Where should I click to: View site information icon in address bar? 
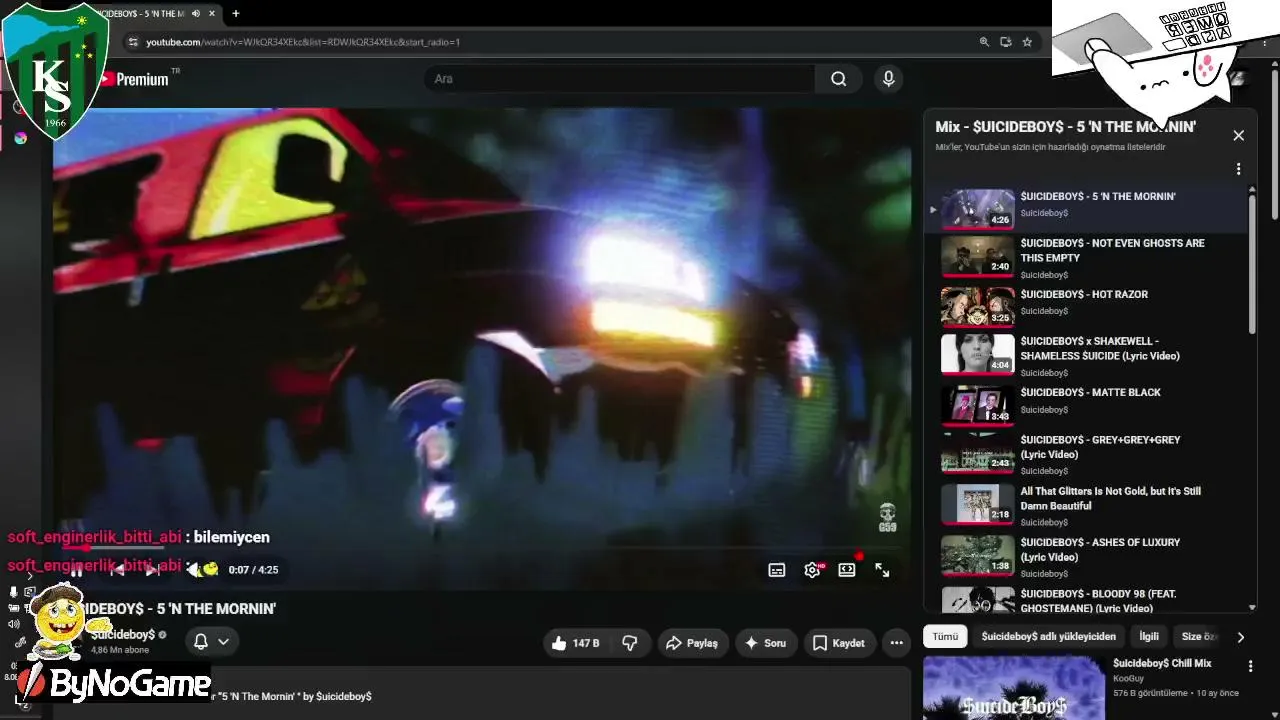coord(133,42)
